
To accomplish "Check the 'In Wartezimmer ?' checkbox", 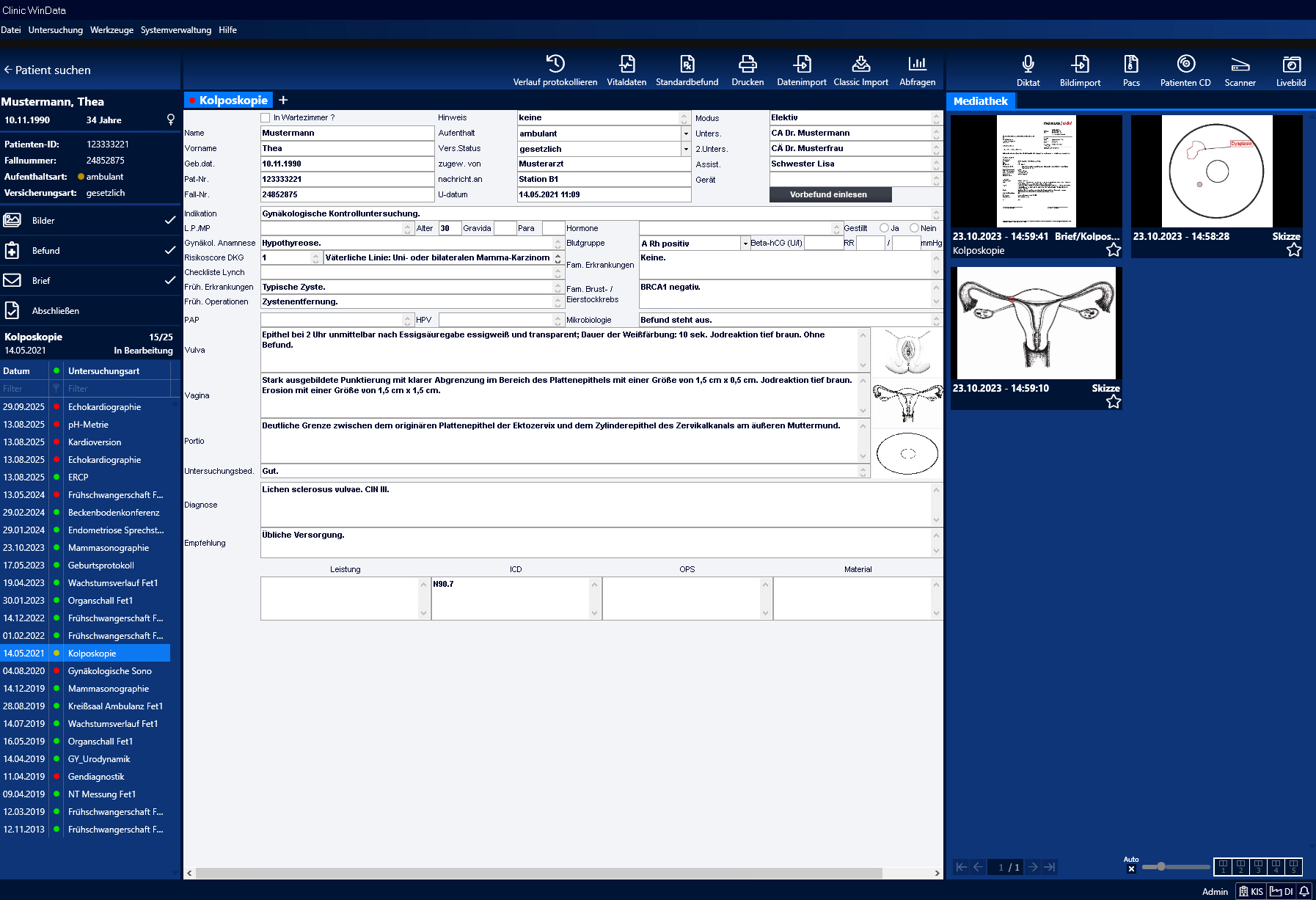I will (266, 117).
